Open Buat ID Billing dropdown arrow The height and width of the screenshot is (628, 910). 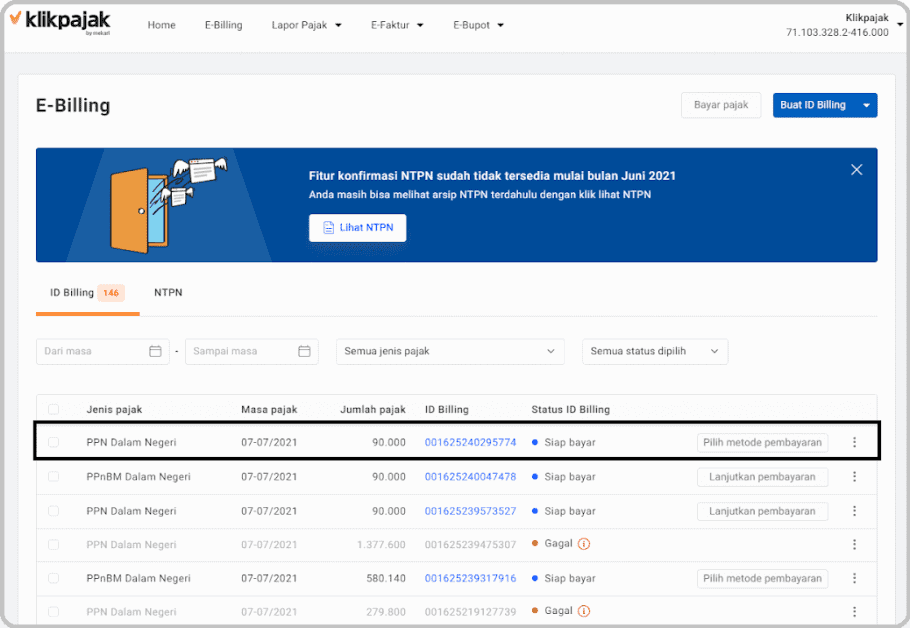(866, 106)
